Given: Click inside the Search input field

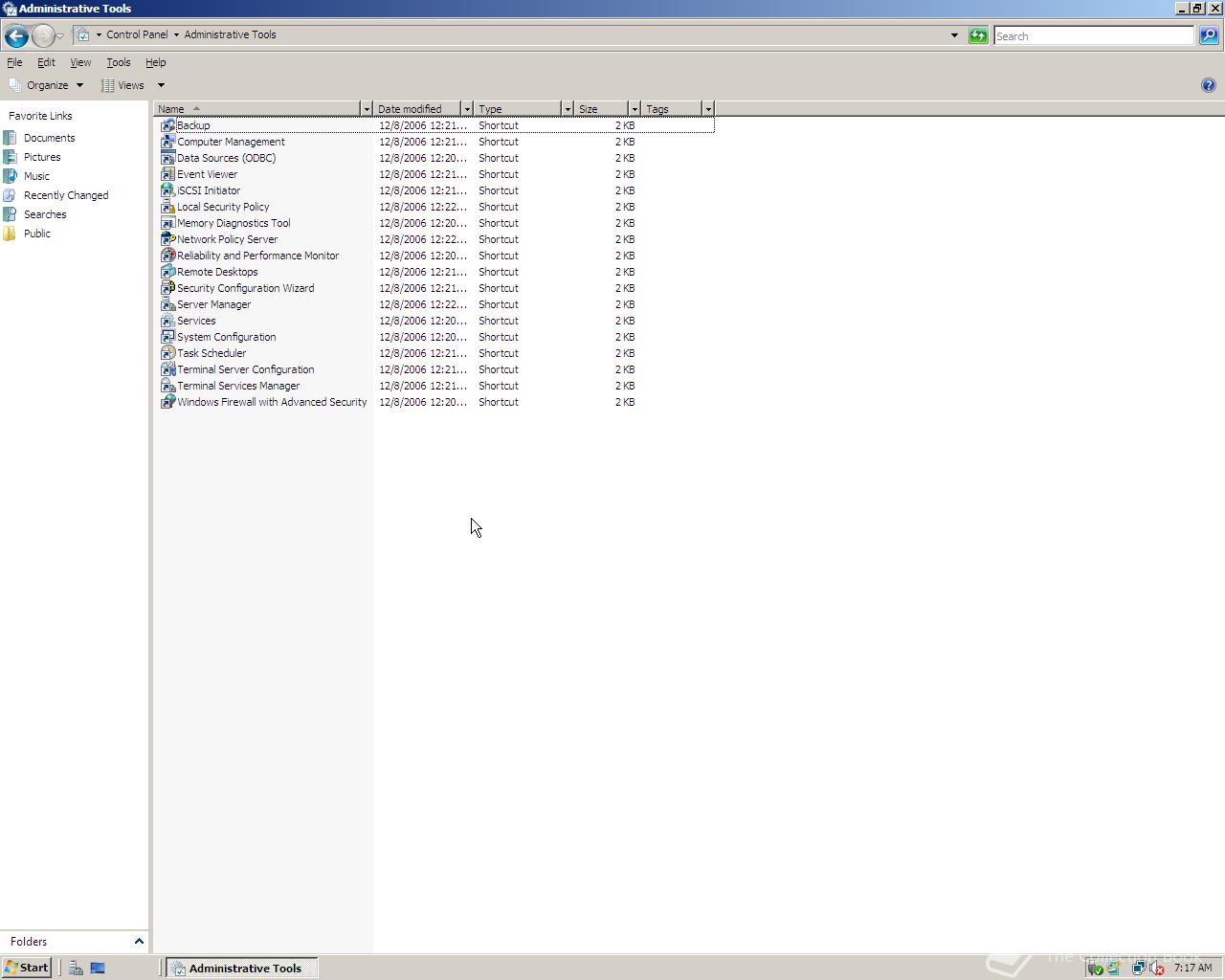Looking at the screenshot, I should click(x=1094, y=35).
